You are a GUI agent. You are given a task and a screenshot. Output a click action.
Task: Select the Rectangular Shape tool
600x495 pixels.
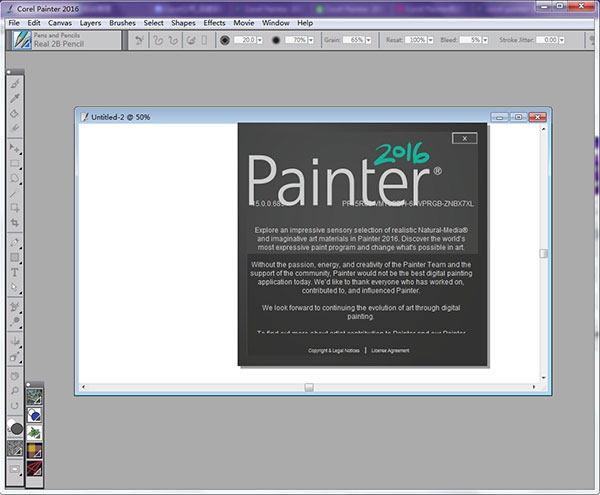point(15,257)
